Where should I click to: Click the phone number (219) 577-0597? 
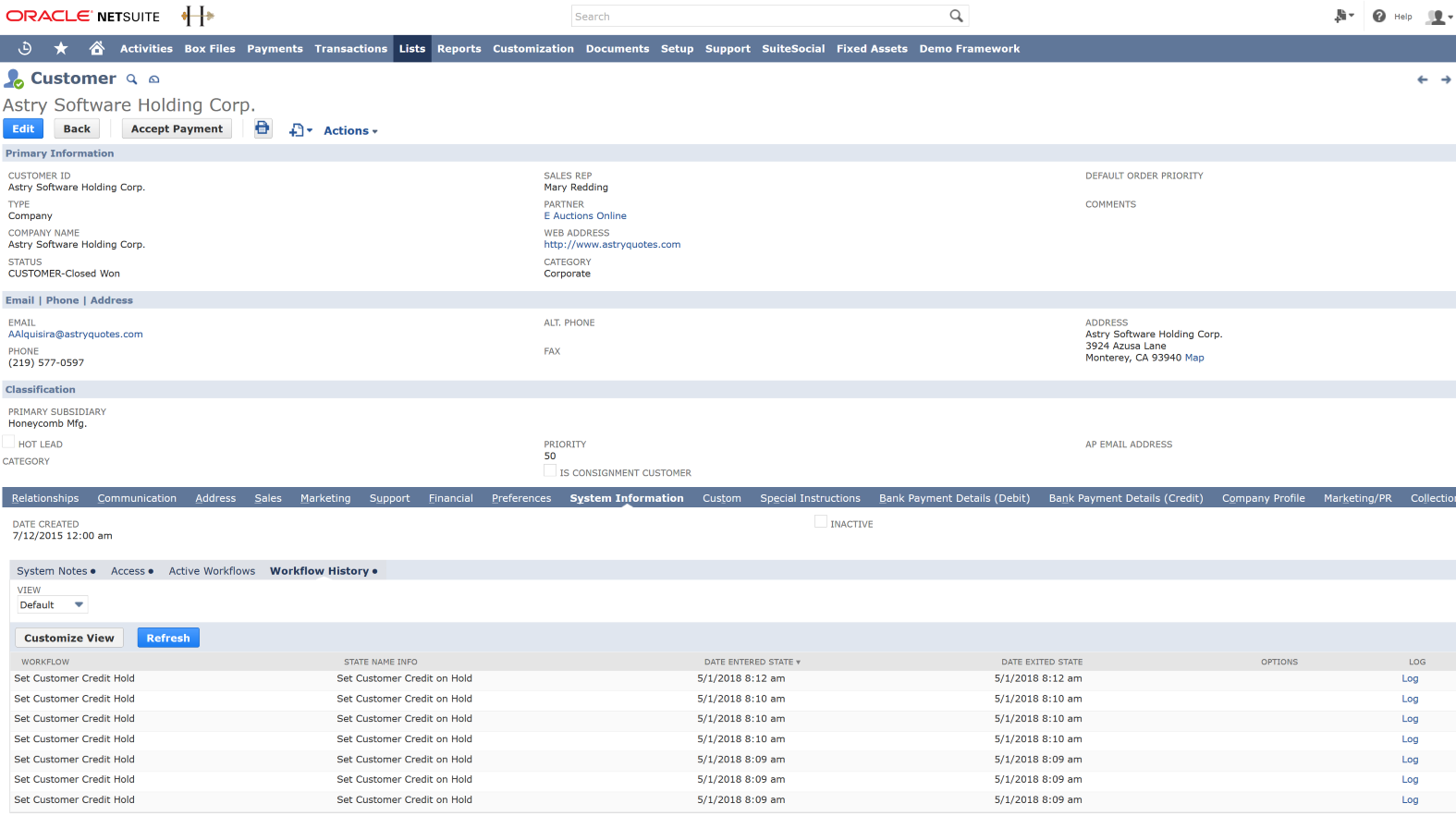46,363
